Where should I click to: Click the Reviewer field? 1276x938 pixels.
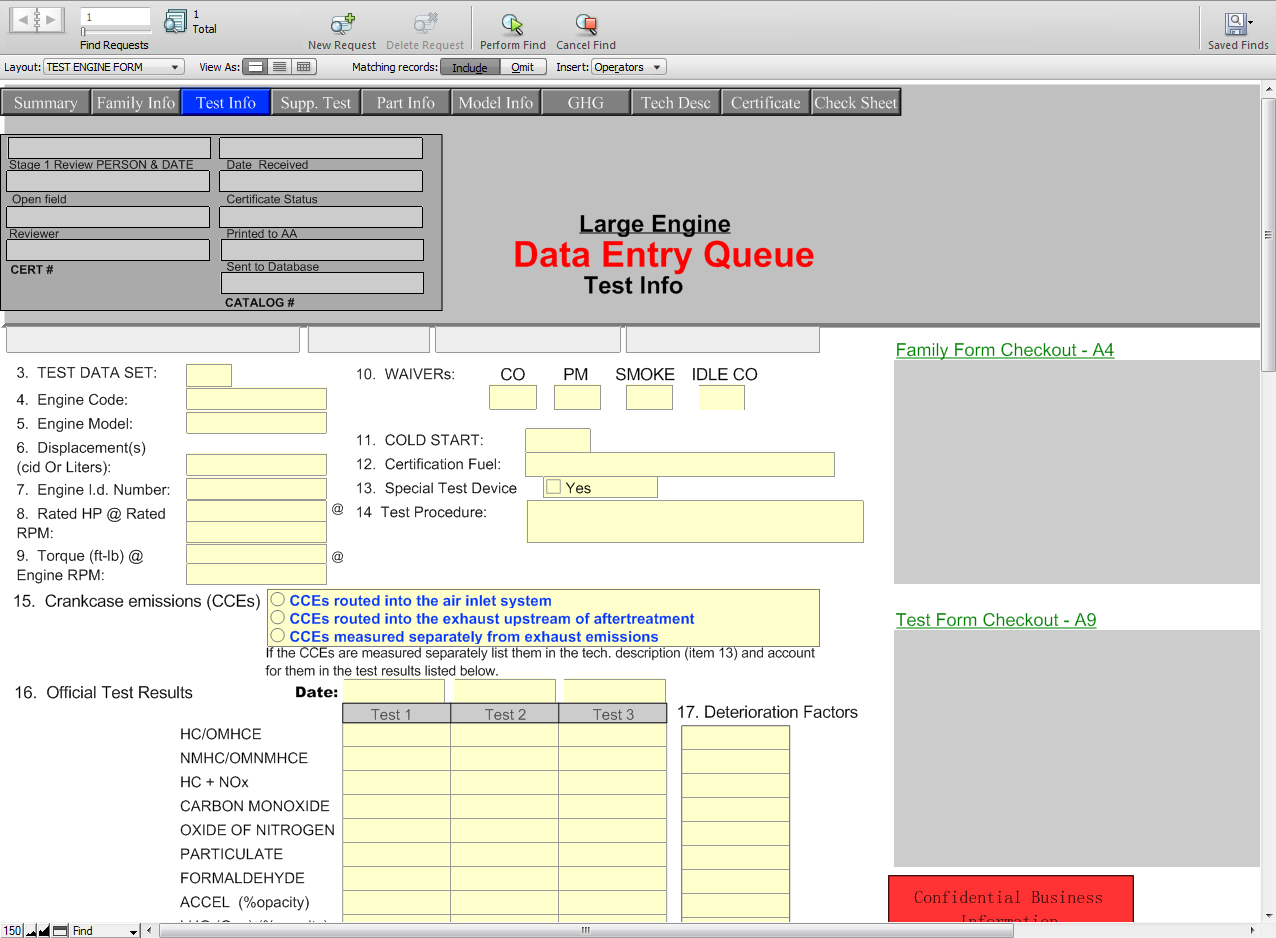[x=108, y=217]
